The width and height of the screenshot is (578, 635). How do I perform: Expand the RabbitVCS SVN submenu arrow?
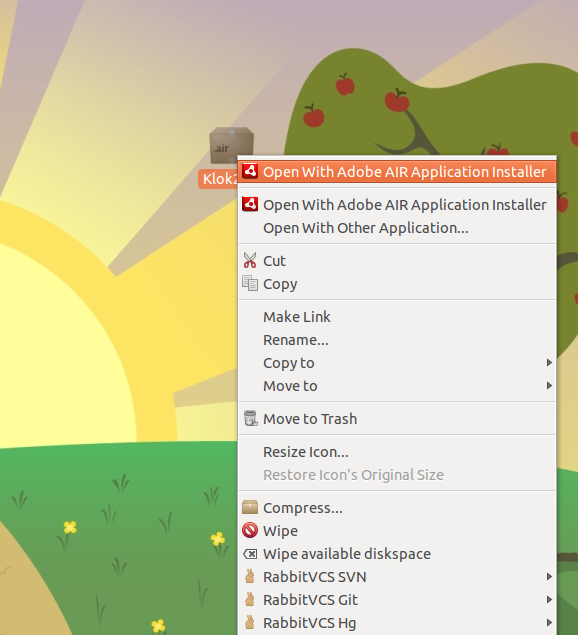click(549, 576)
